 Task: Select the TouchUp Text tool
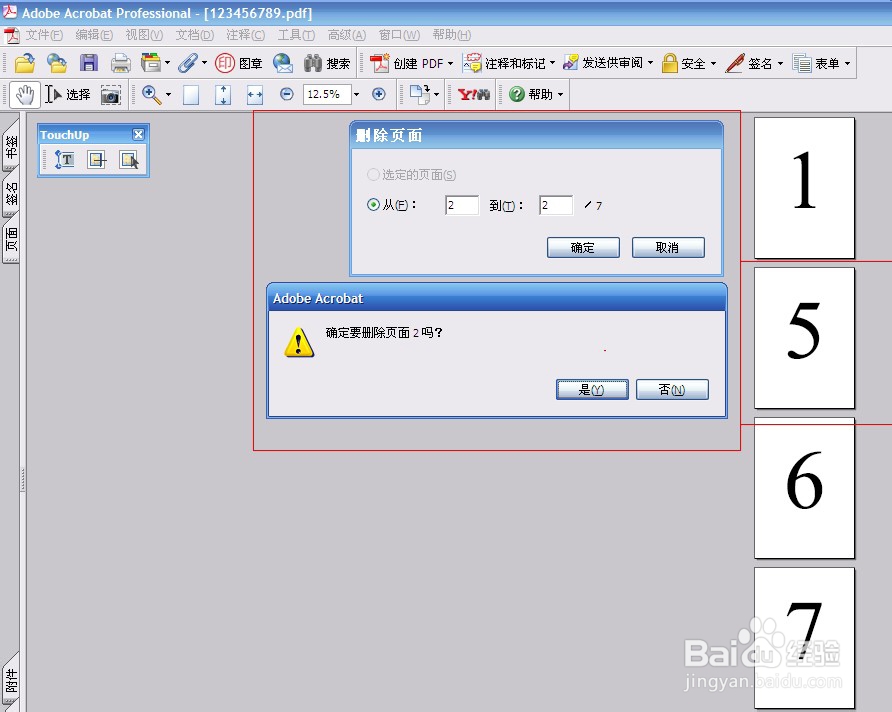pos(64,160)
